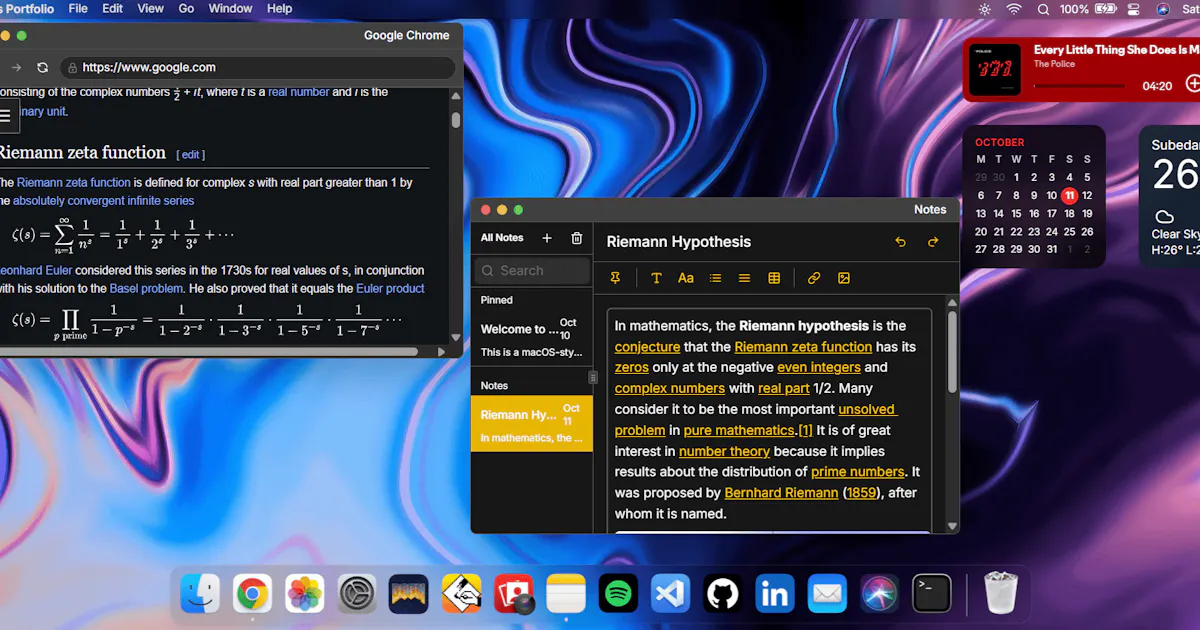Viewport: 1200px width, 630px height.
Task: Insert an image into the note
Action: click(x=843, y=278)
